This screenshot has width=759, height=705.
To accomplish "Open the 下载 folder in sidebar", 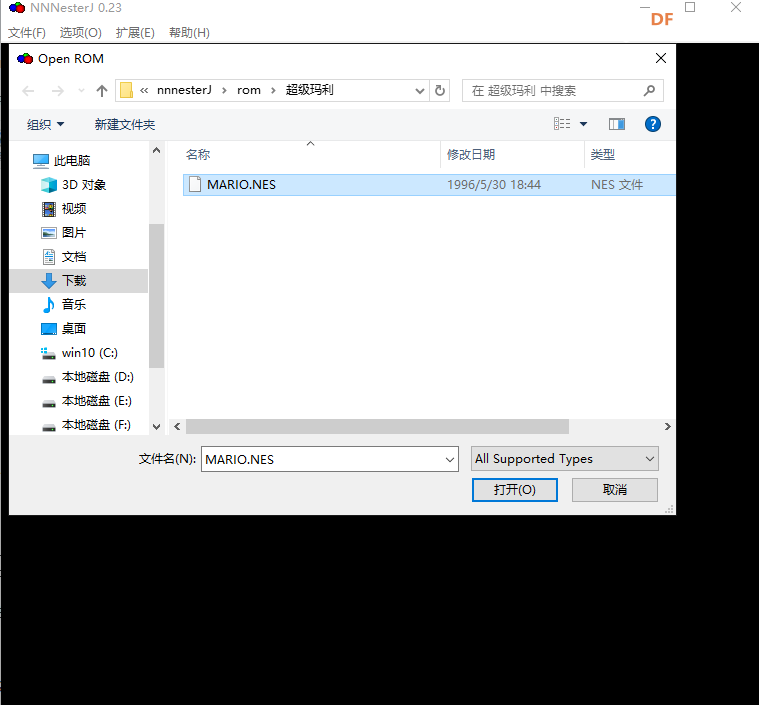I will pyautogui.click(x=74, y=281).
